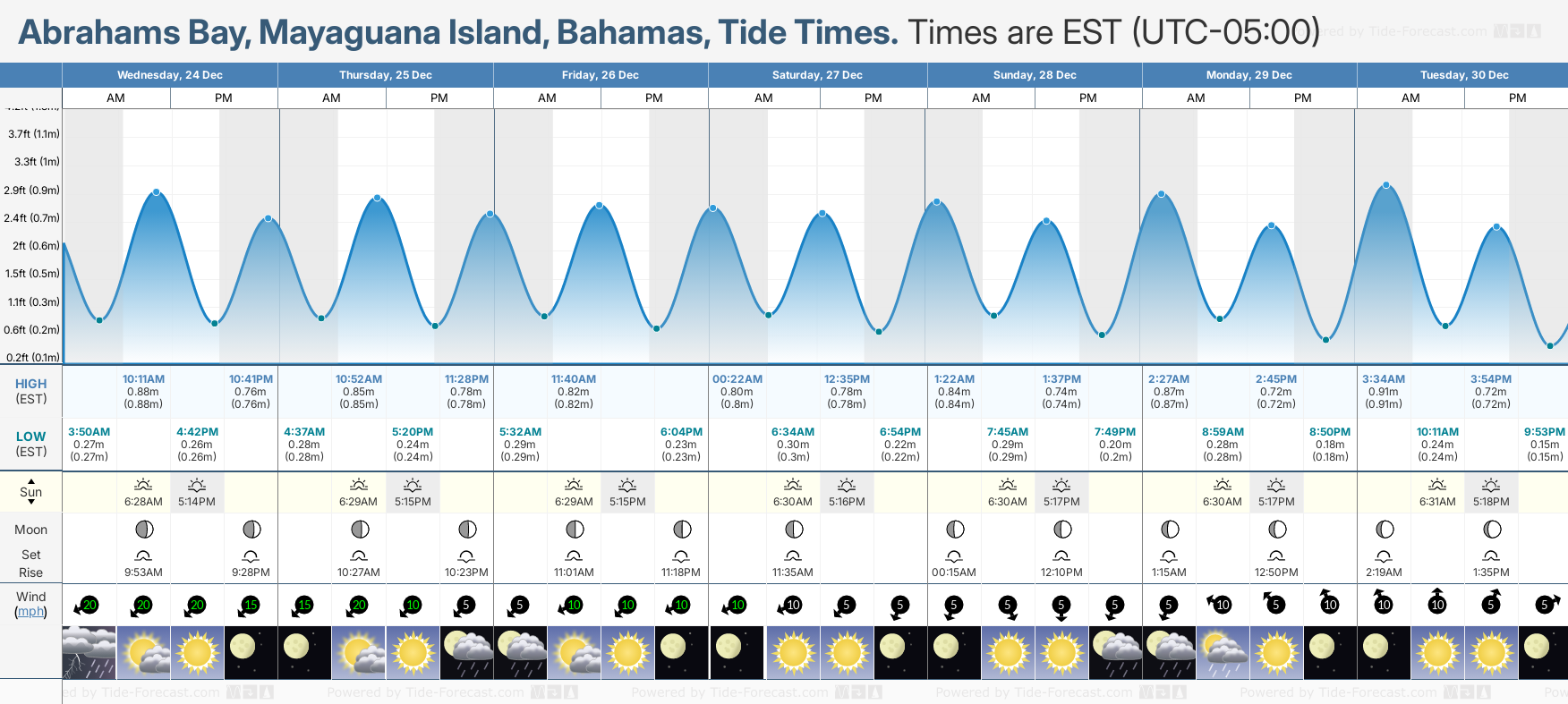The height and width of the screenshot is (704, 1568).
Task: Click the 0.91m high tide reading at 3:34AM
Action: (x=1384, y=392)
